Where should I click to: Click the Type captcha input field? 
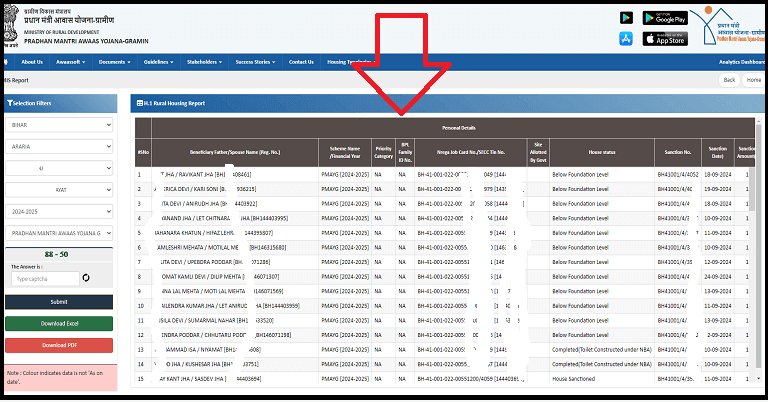[x=45, y=279]
